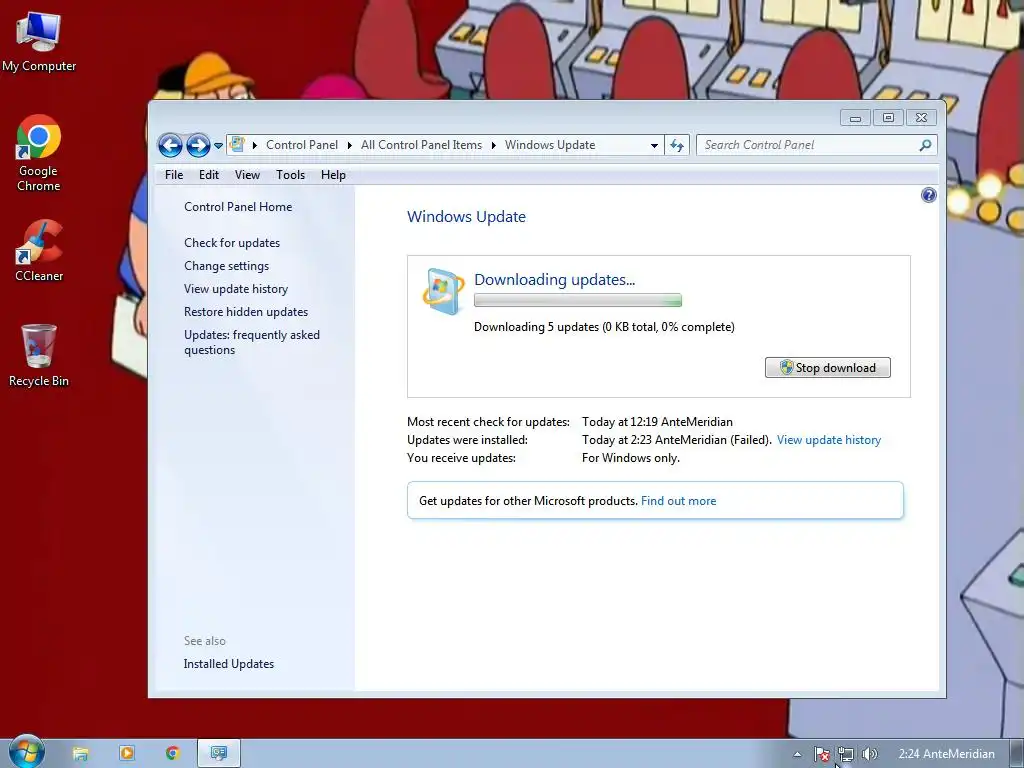Open the View menu

pos(248,175)
